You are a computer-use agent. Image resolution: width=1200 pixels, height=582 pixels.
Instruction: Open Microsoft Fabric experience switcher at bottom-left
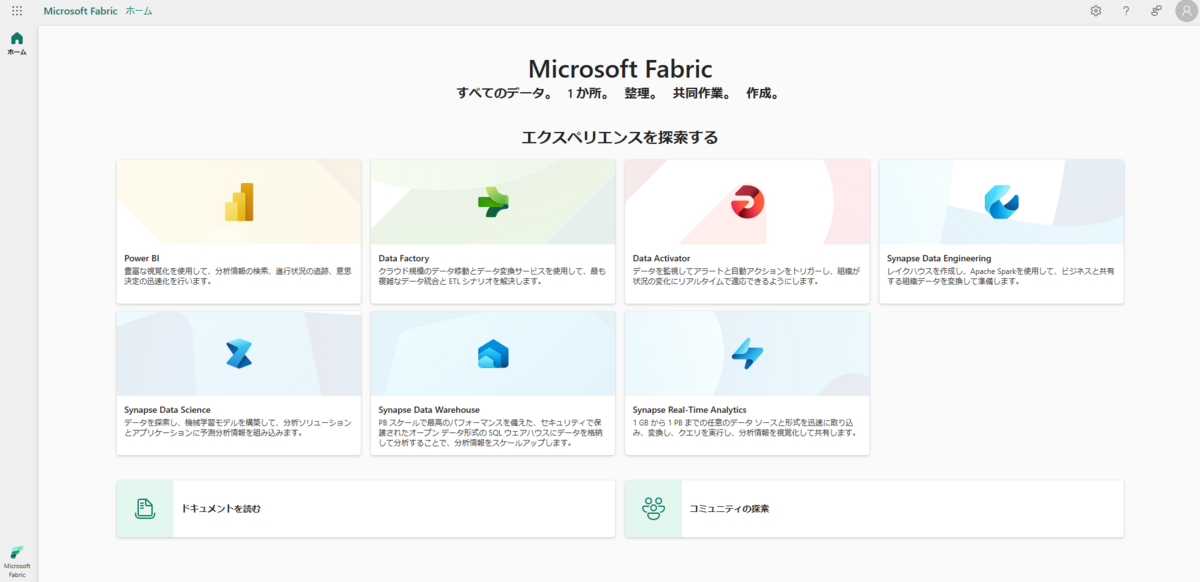pyautogui.click(x=17, y=563)
